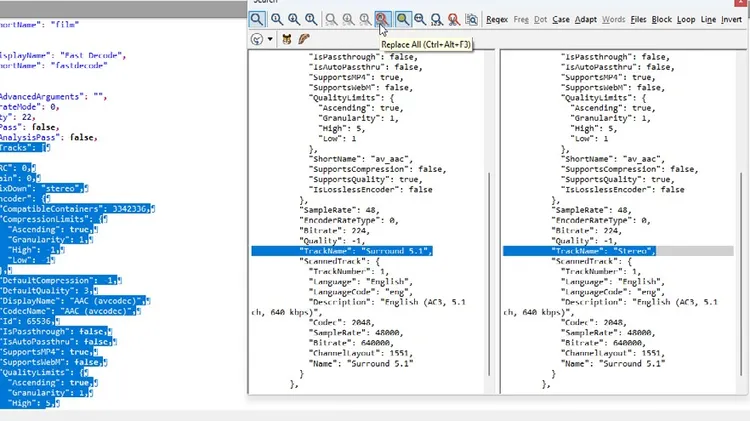Close the Search panel with red X
The image size is (750, 421).
point(741,2)
